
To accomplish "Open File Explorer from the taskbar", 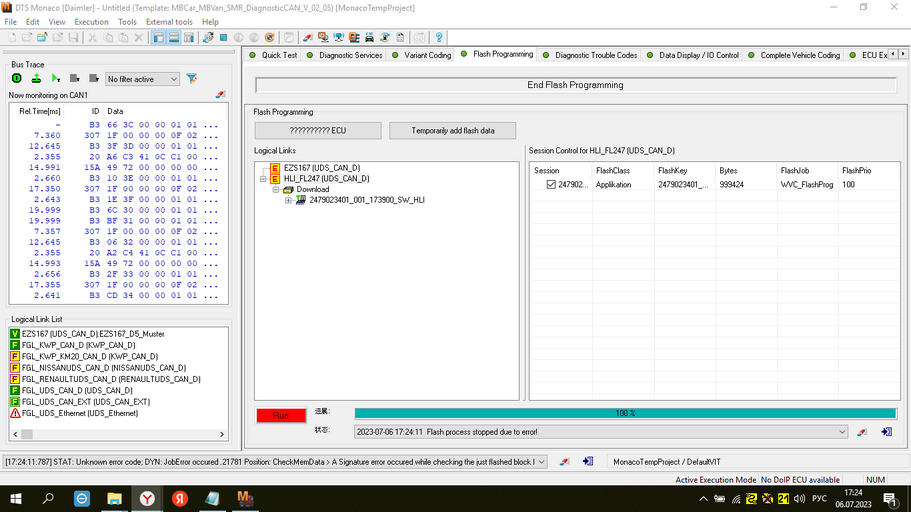I will 114,499.
